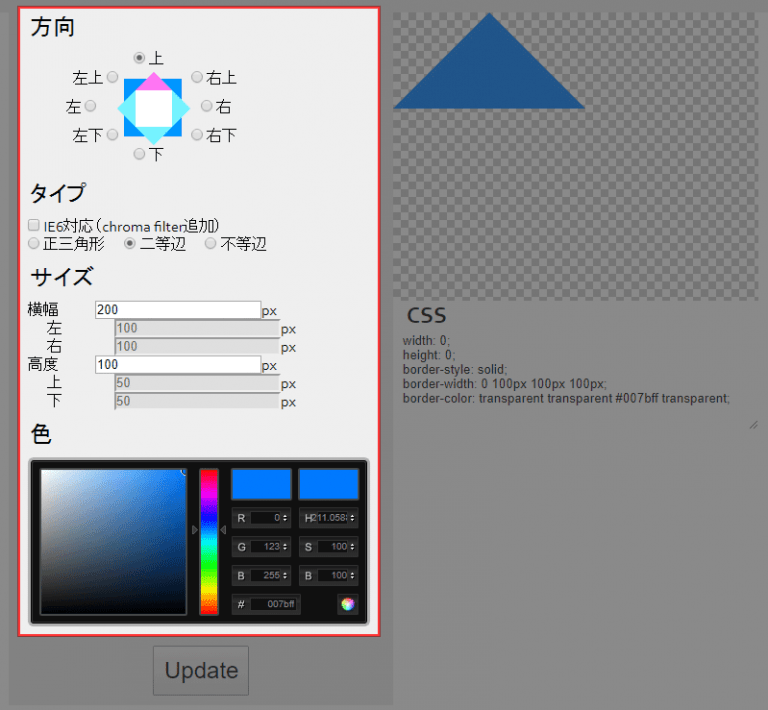Select the 正三角形 type radio
768x710 pixels.
coord(34,243)
